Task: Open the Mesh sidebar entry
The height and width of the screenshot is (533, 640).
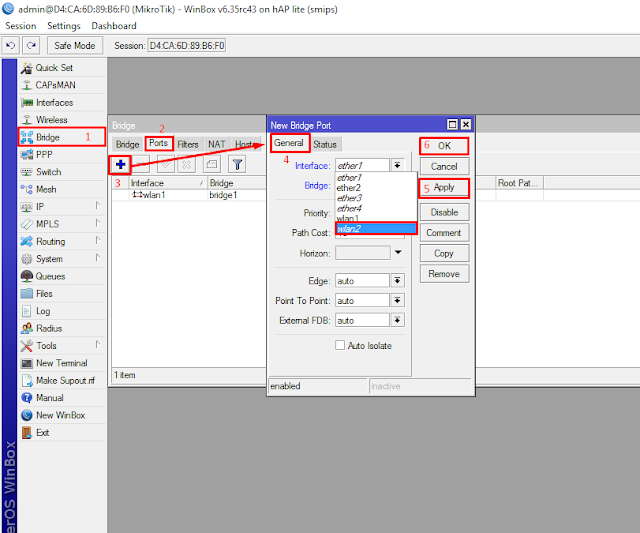Action: point(62,189)
